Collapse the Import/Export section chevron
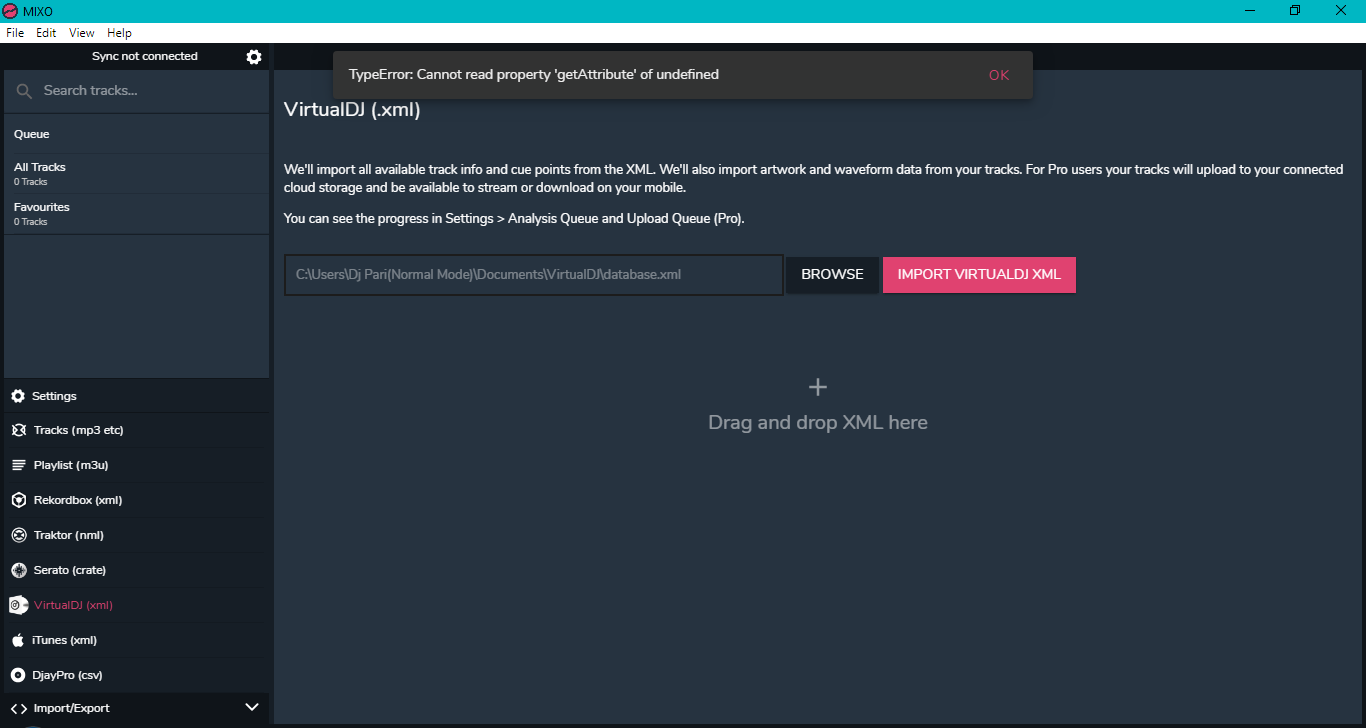This screenshot has height=728, width=1366. (x=252, y=708)
